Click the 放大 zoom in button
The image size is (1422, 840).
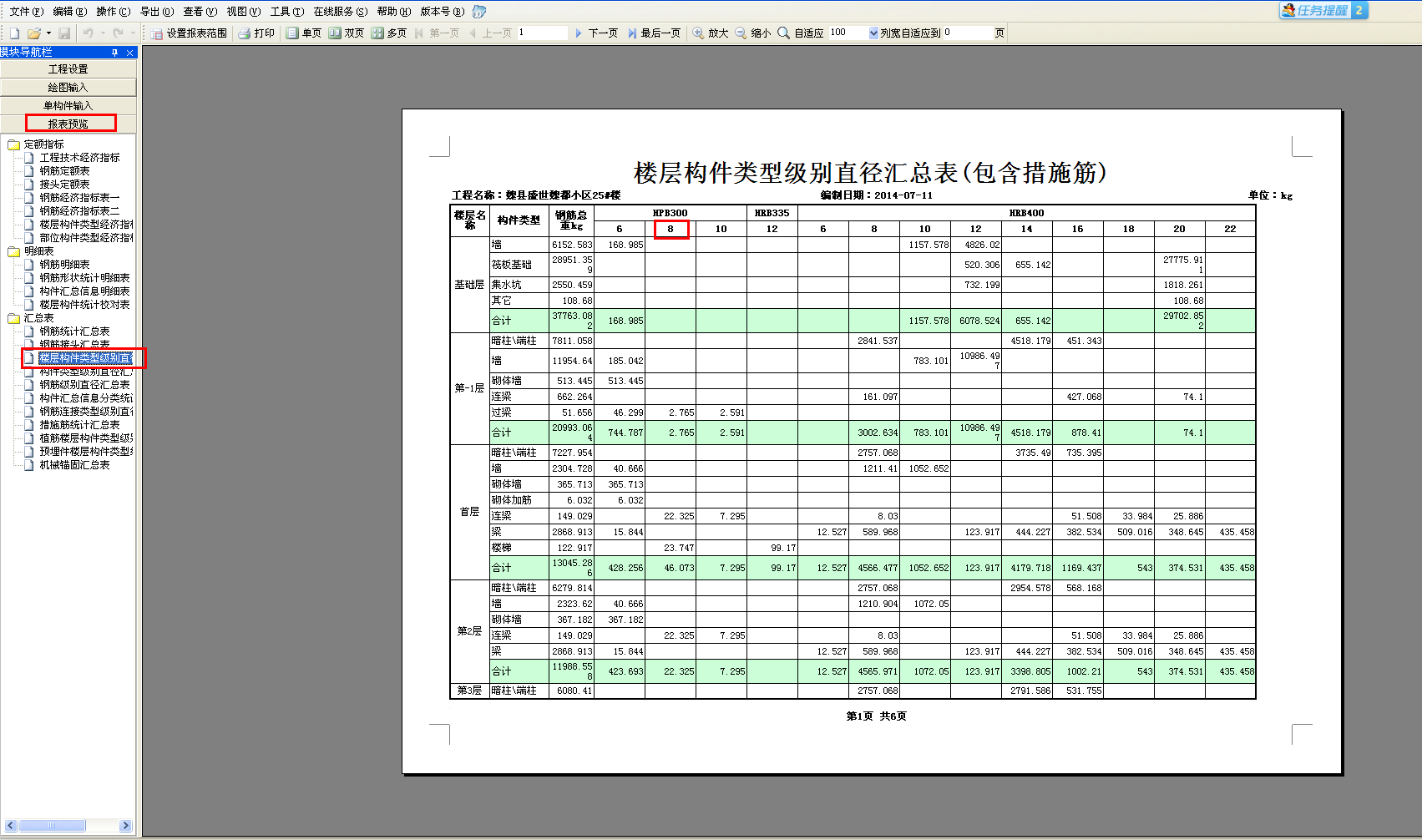click(711, 33)
